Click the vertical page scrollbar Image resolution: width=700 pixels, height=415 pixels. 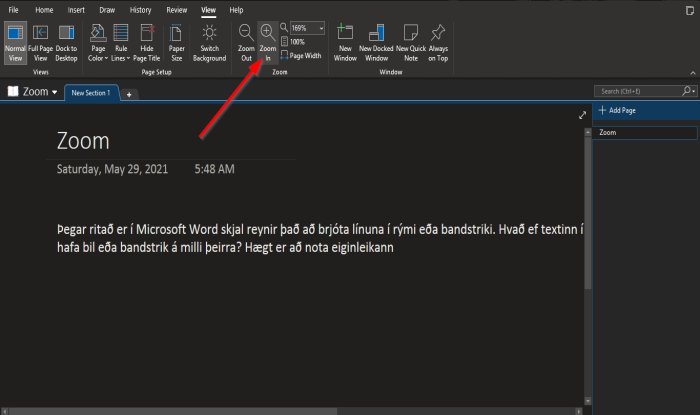pos(587,220)
